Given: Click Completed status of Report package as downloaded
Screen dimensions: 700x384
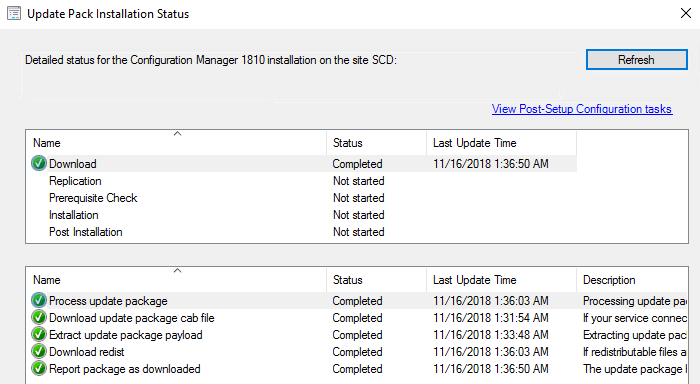Looking at the screenshot, I should click(x=358, y=369).
